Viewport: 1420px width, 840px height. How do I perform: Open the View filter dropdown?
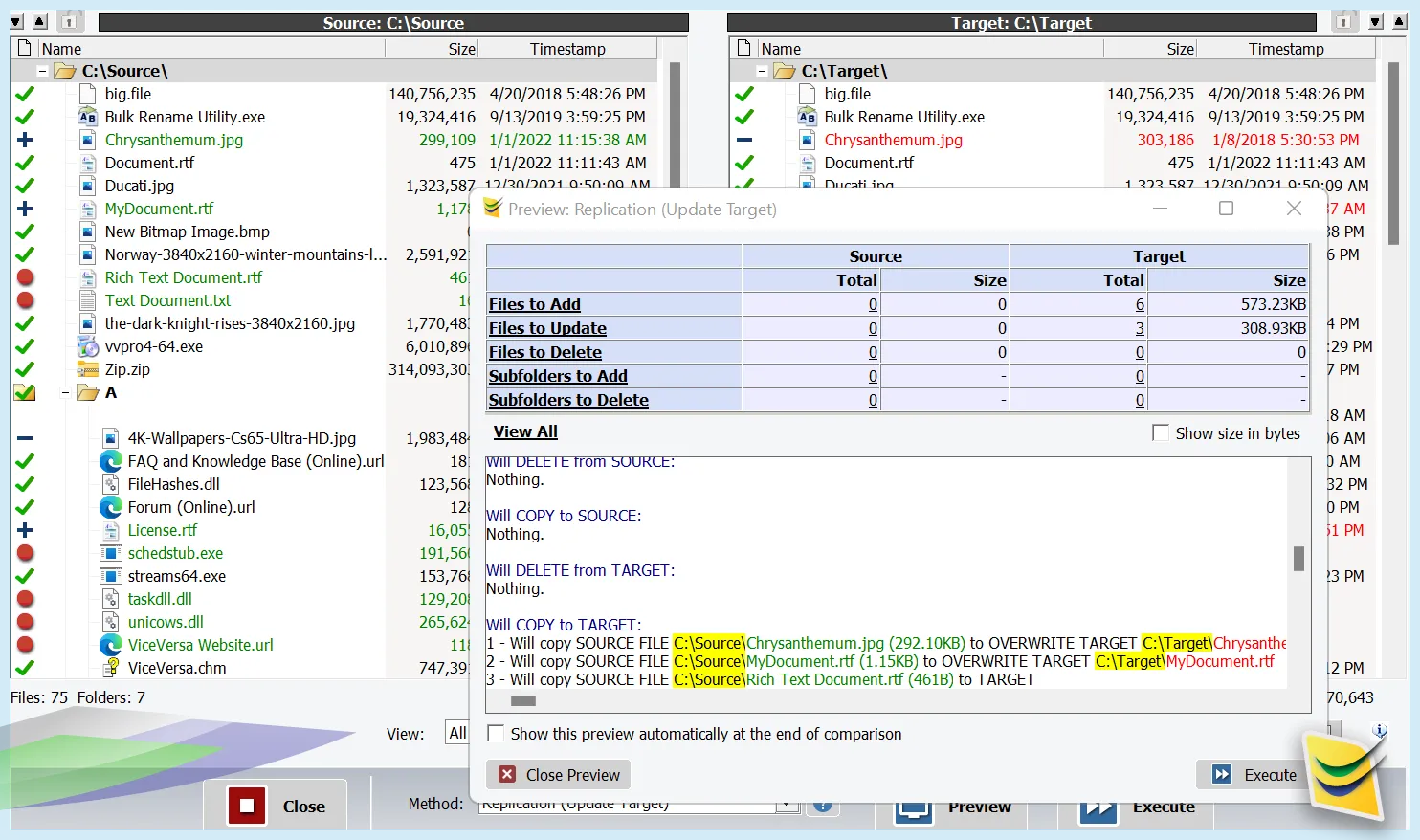(x=457, y=734)
